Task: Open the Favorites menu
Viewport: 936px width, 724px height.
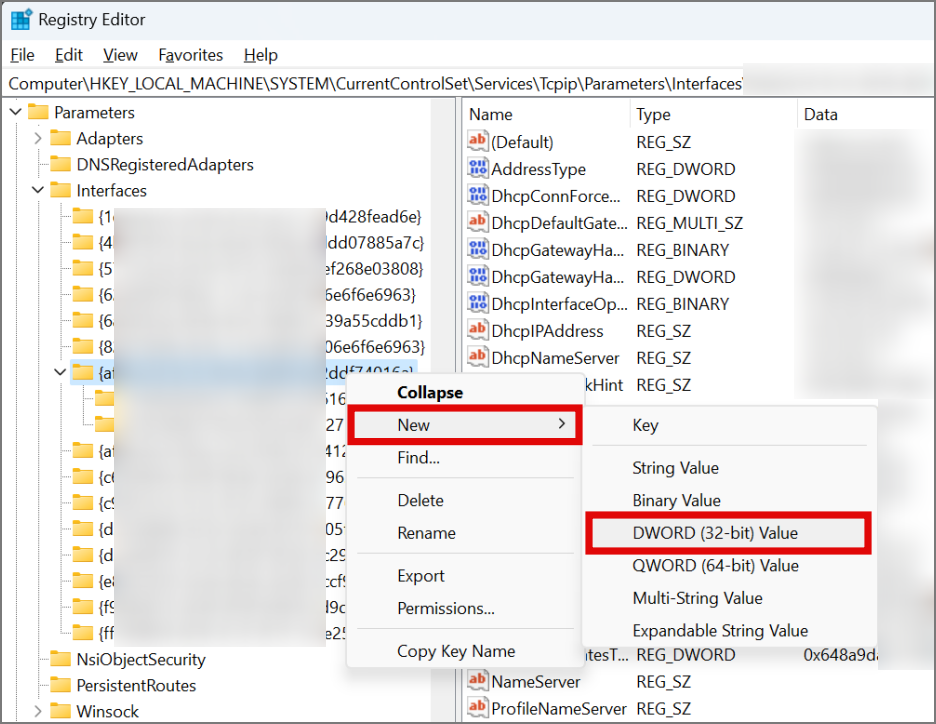Action: click(190, 55)
